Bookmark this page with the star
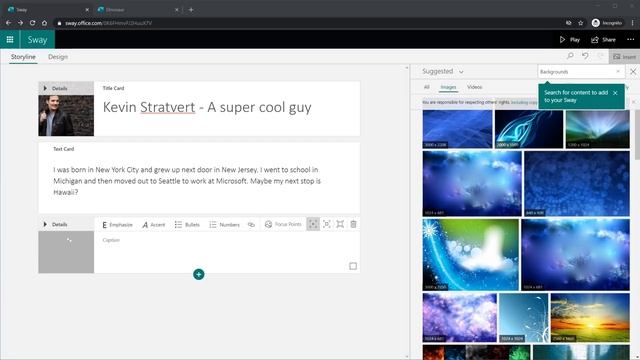Viewport: 640px width, 360px height. [x=580, y=23]
